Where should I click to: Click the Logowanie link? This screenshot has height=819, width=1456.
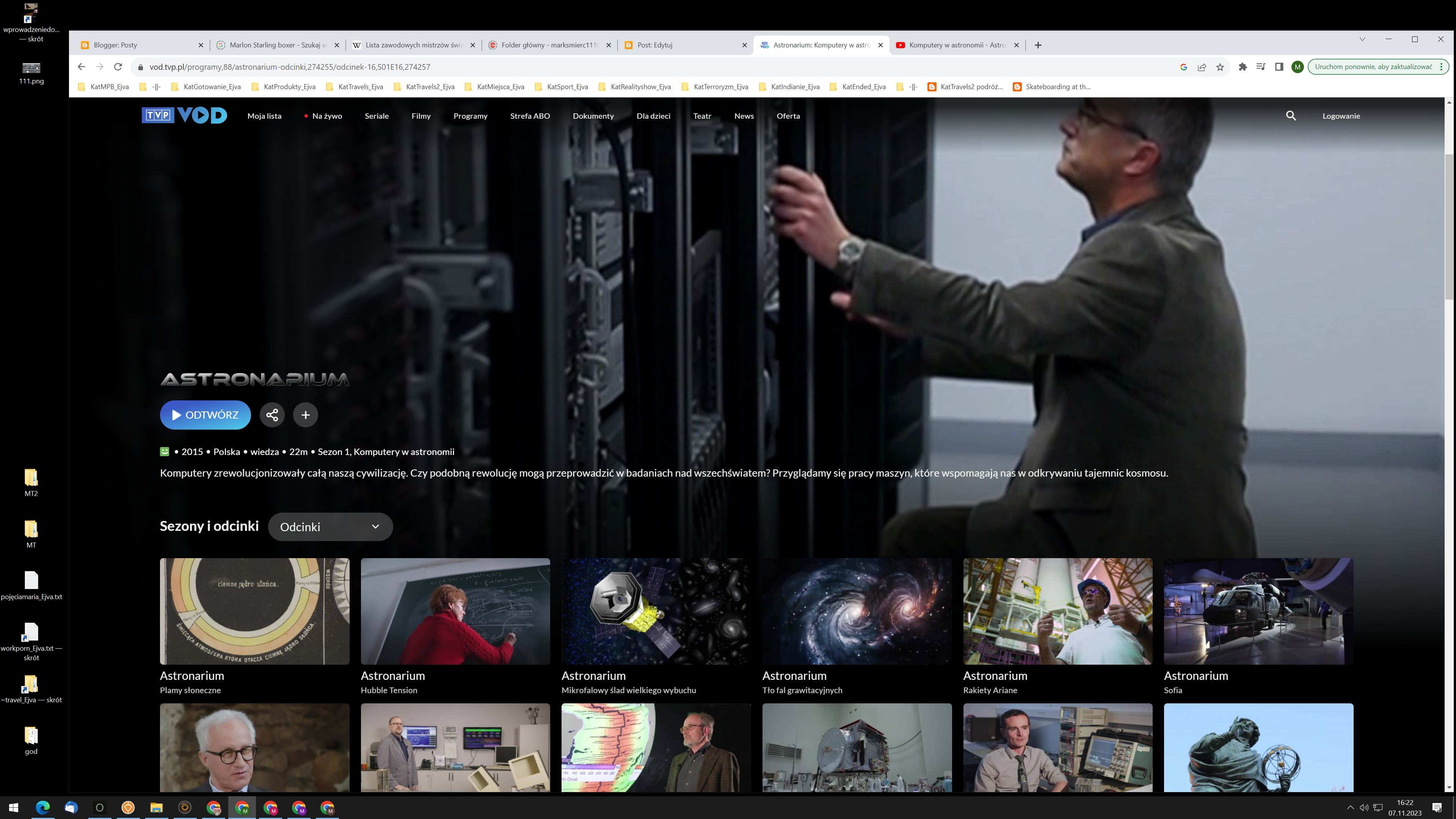pyautogui.click(x=1341, y=116)
